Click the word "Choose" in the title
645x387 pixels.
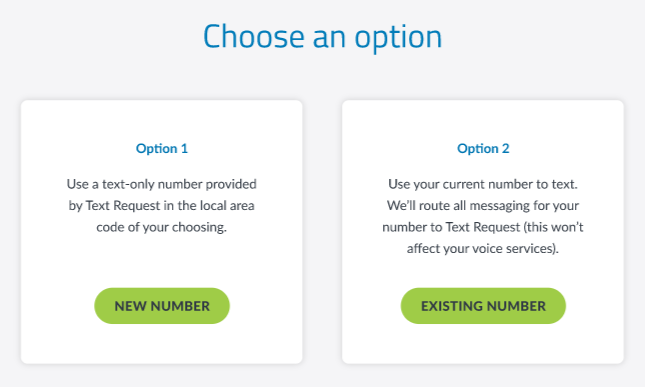point(254,37)
